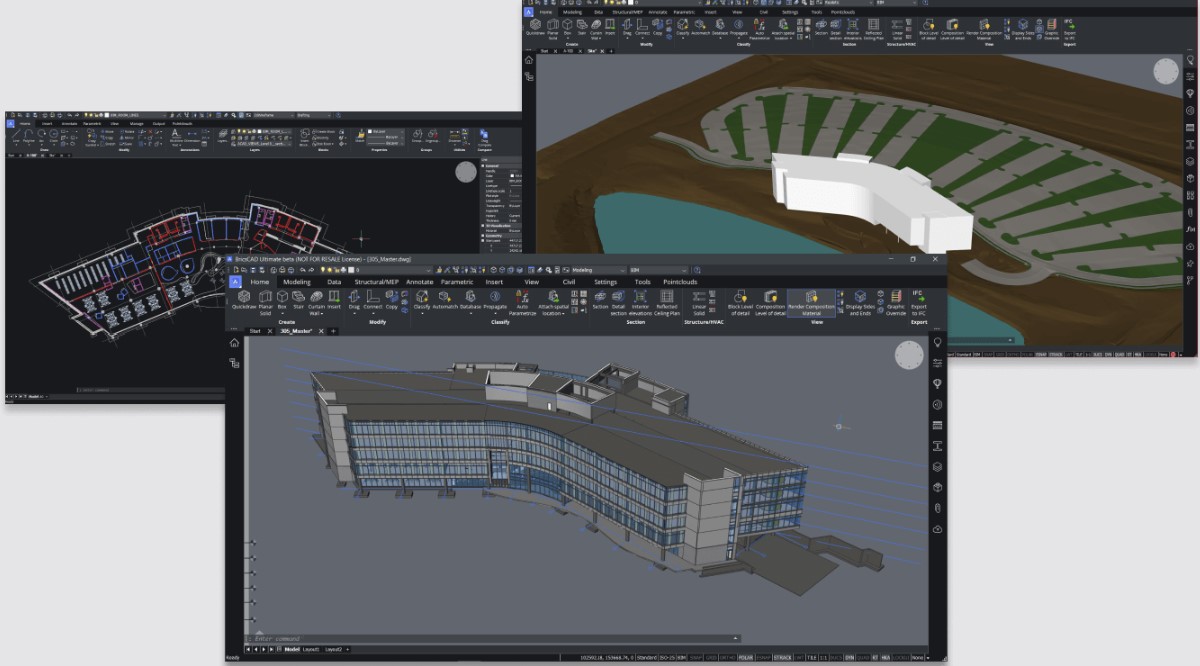Toggle ORTHO mode in the 305_Master status bar

(x=728, y=658)
